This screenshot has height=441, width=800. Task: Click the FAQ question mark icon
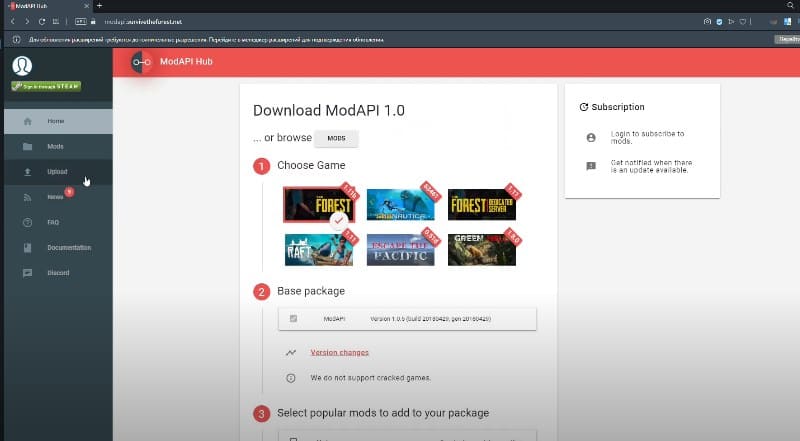pyautogui.click(x=28, y=223)
